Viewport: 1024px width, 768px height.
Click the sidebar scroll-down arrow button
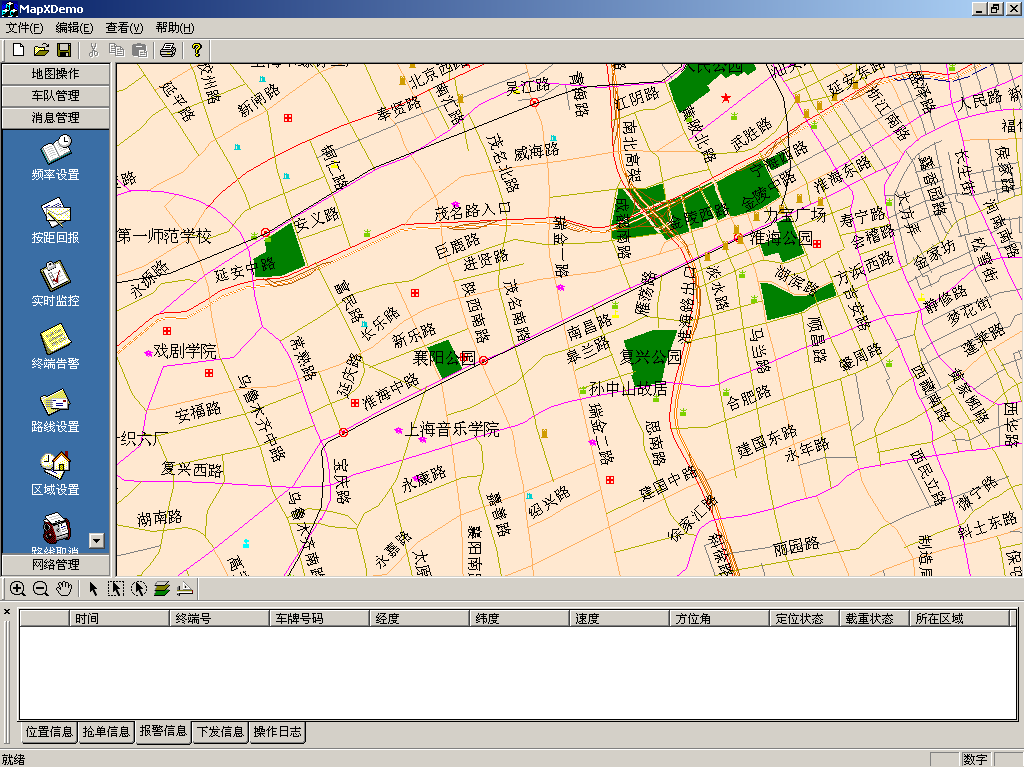(96, 541)
